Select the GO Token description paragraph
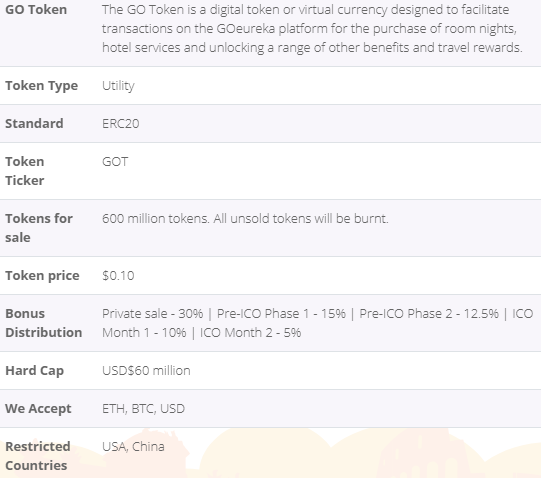 312,29
